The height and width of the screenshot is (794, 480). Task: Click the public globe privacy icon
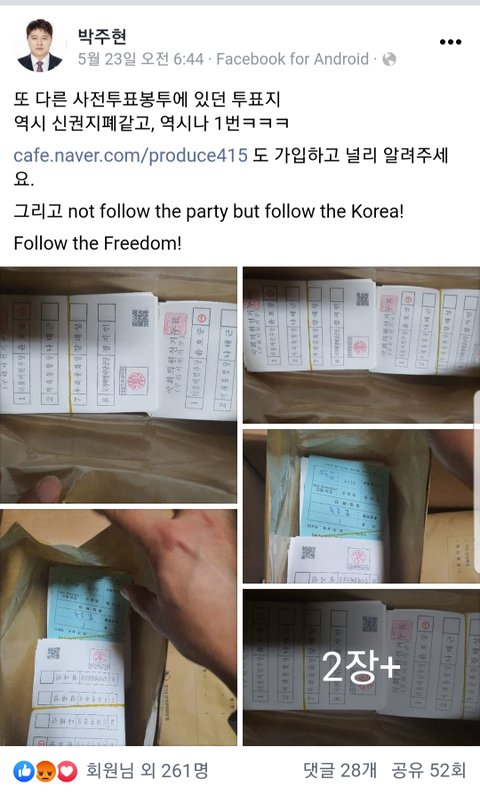(389, 60)
